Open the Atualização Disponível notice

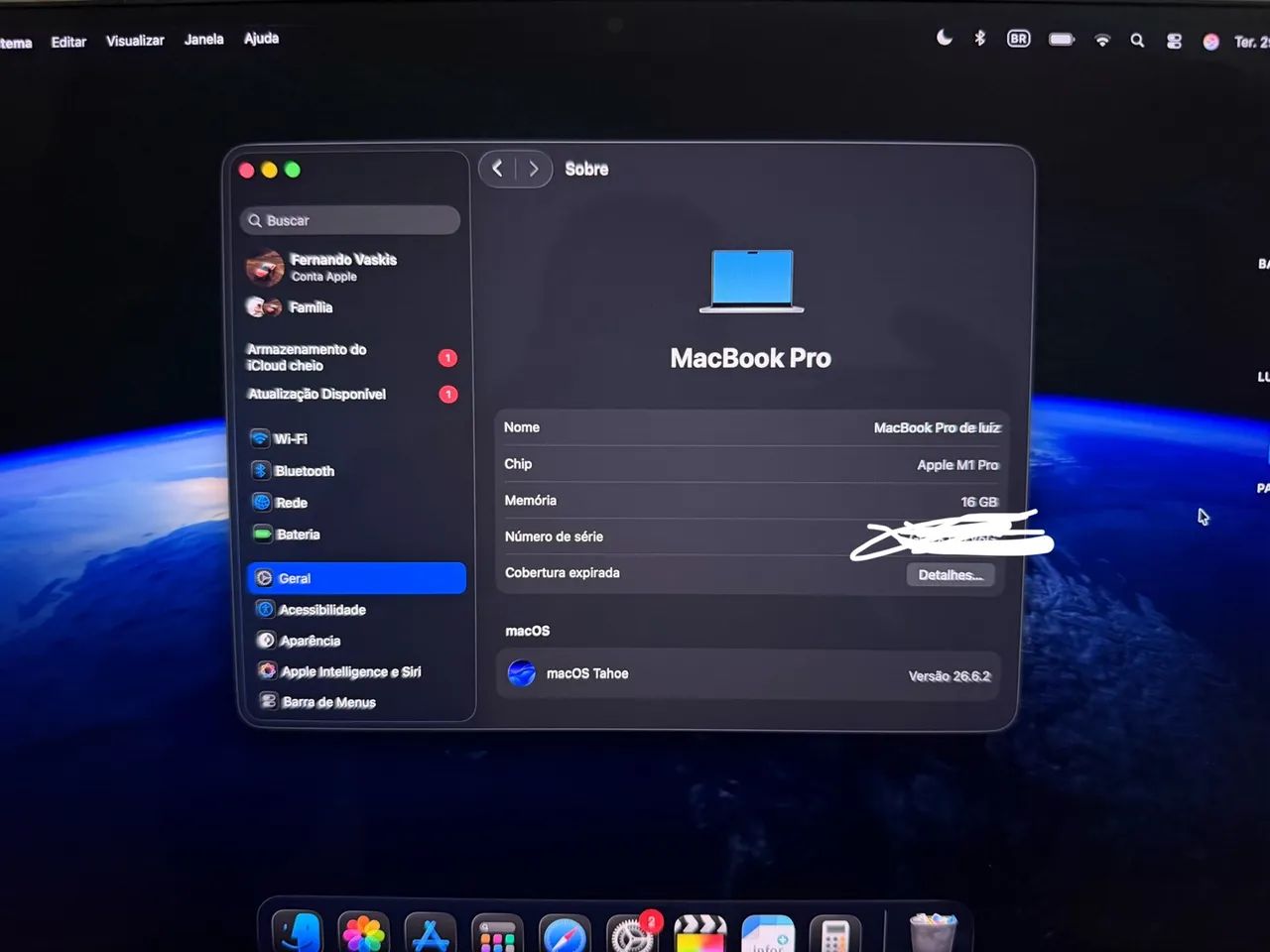pyautogui.click(x=352, y=394)
